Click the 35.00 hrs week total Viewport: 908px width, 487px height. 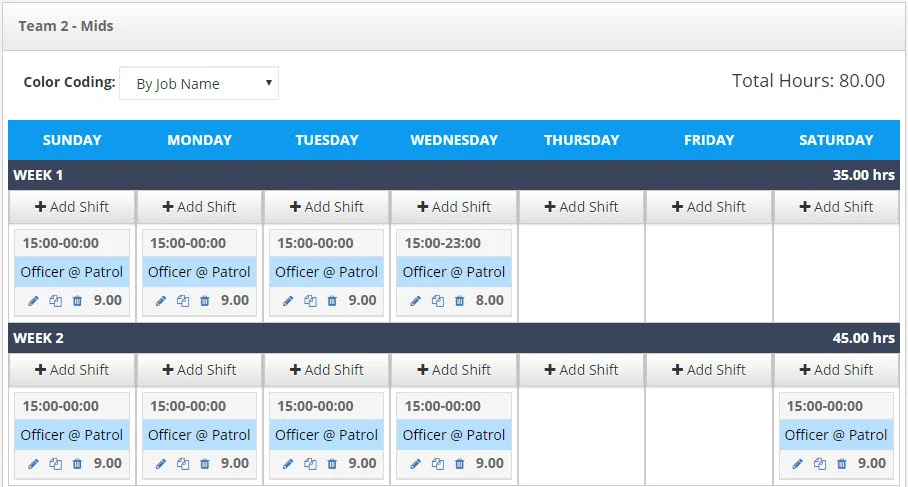pos(863,175)
